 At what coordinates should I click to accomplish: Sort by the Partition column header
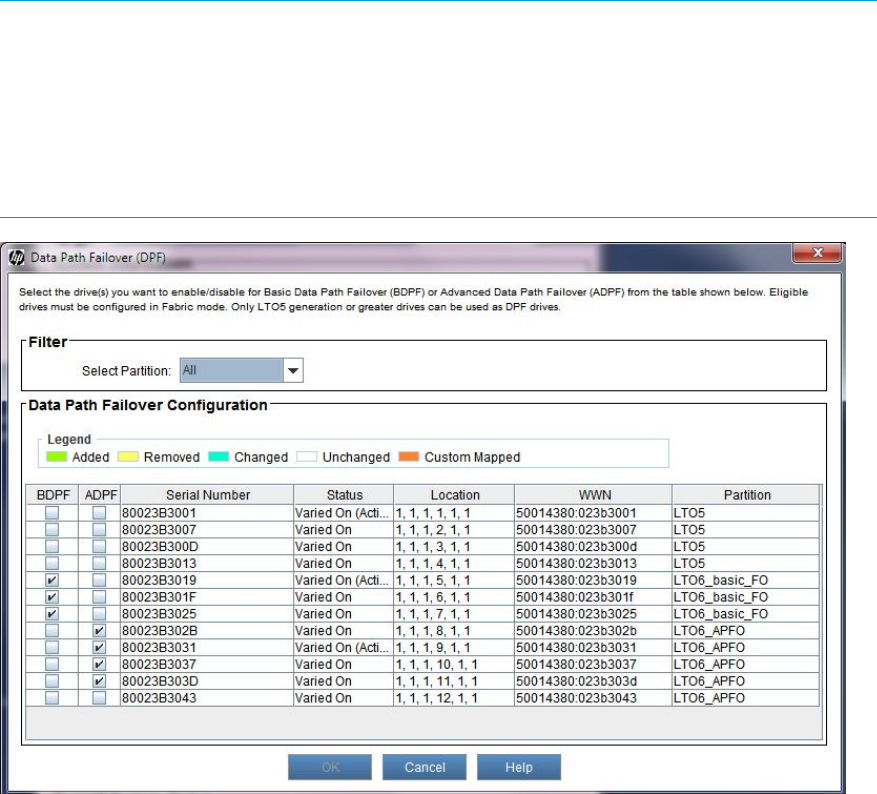coord(745,494)
